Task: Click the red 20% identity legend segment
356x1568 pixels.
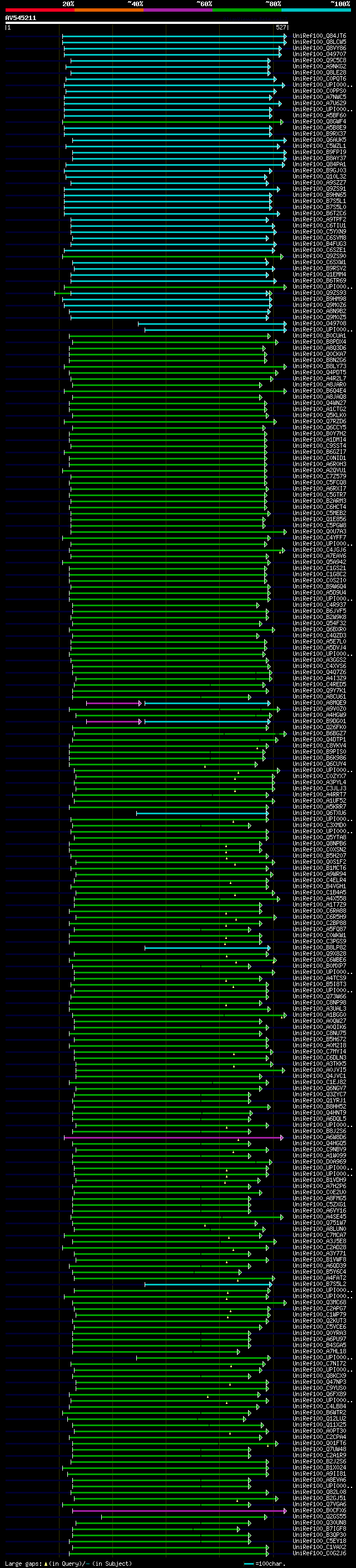Action: point(39,10)
